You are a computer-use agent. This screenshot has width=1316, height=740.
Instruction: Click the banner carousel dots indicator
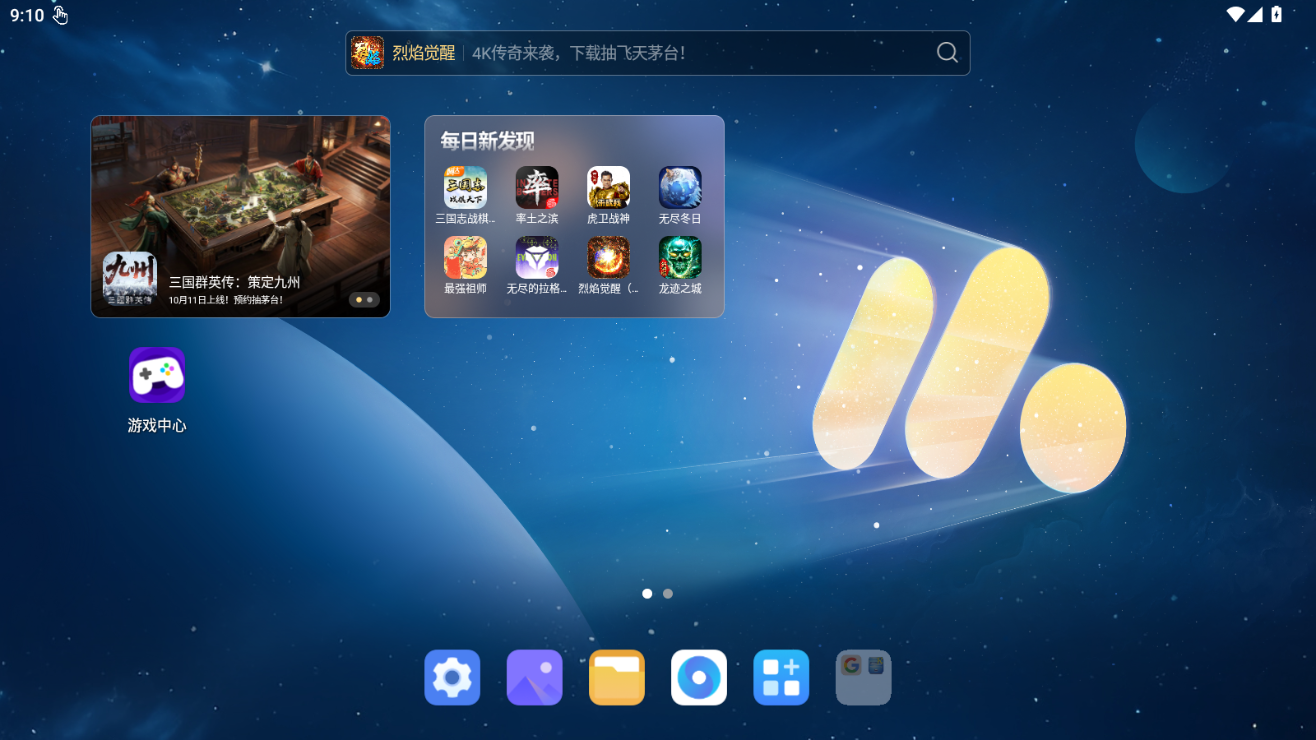(x=364, y=299)
